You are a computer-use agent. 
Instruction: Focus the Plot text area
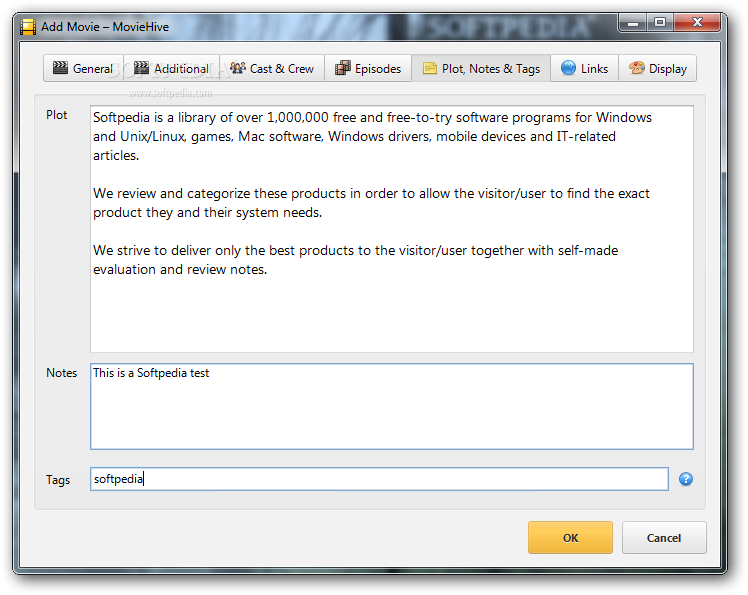click(x=392, y=229)
